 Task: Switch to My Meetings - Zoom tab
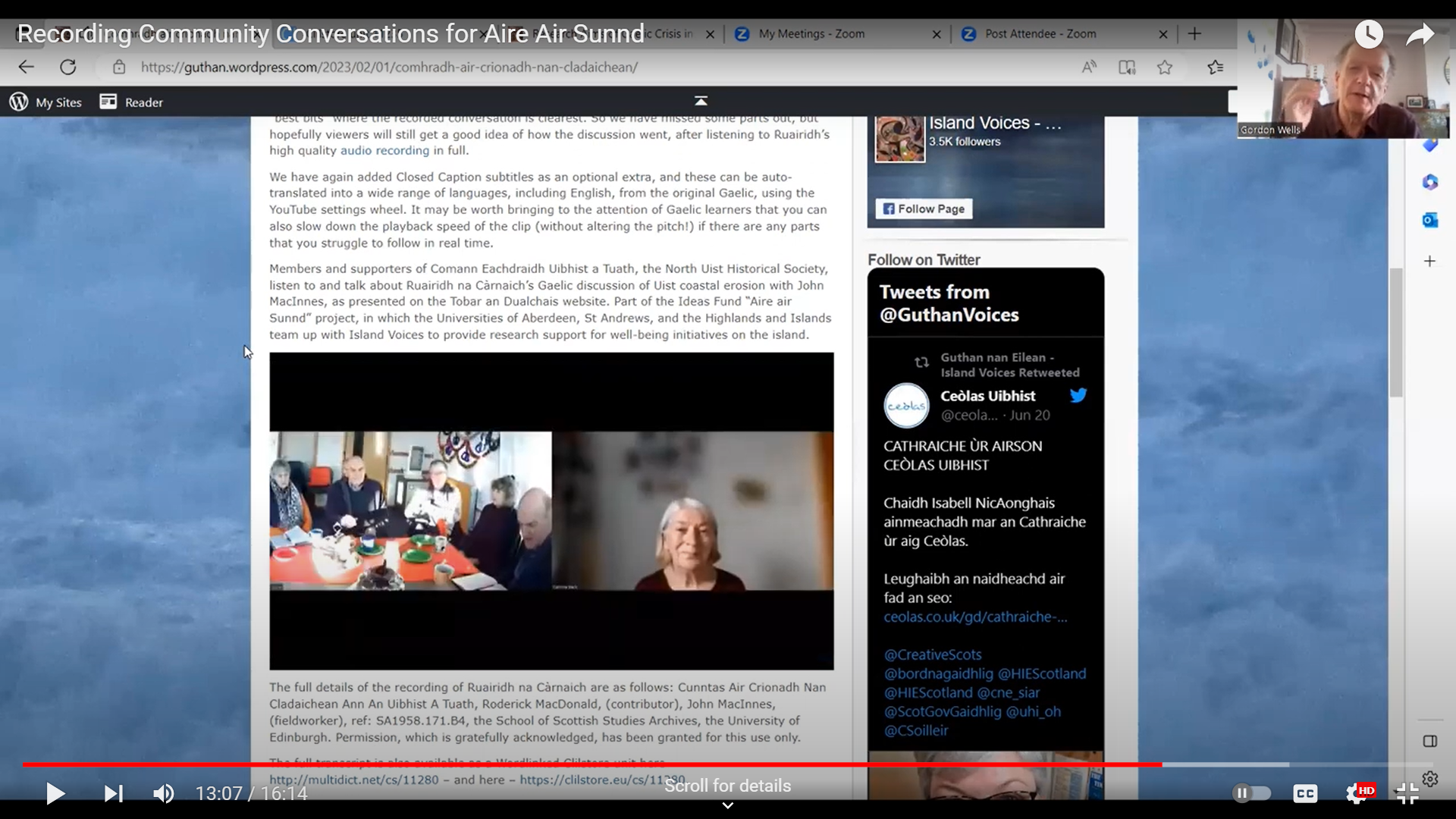(811, 34)
